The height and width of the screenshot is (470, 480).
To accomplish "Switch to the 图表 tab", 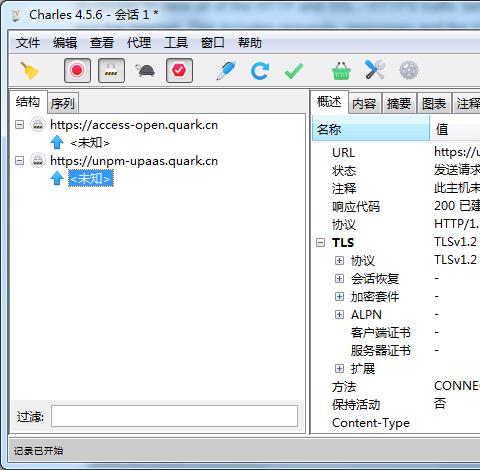I will (x=434, y=104).
